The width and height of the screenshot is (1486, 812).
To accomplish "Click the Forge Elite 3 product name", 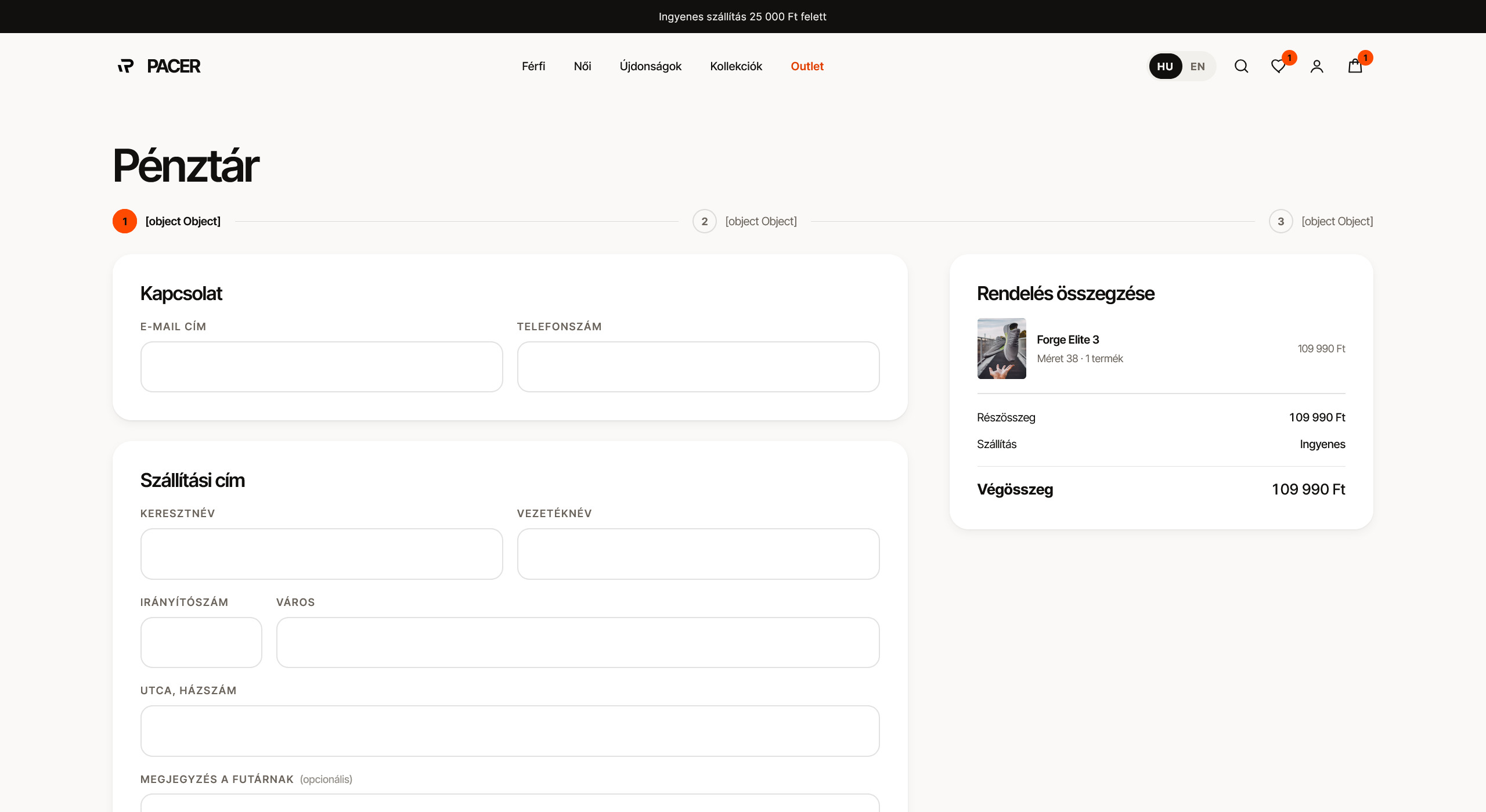I will pos(1068,340).
